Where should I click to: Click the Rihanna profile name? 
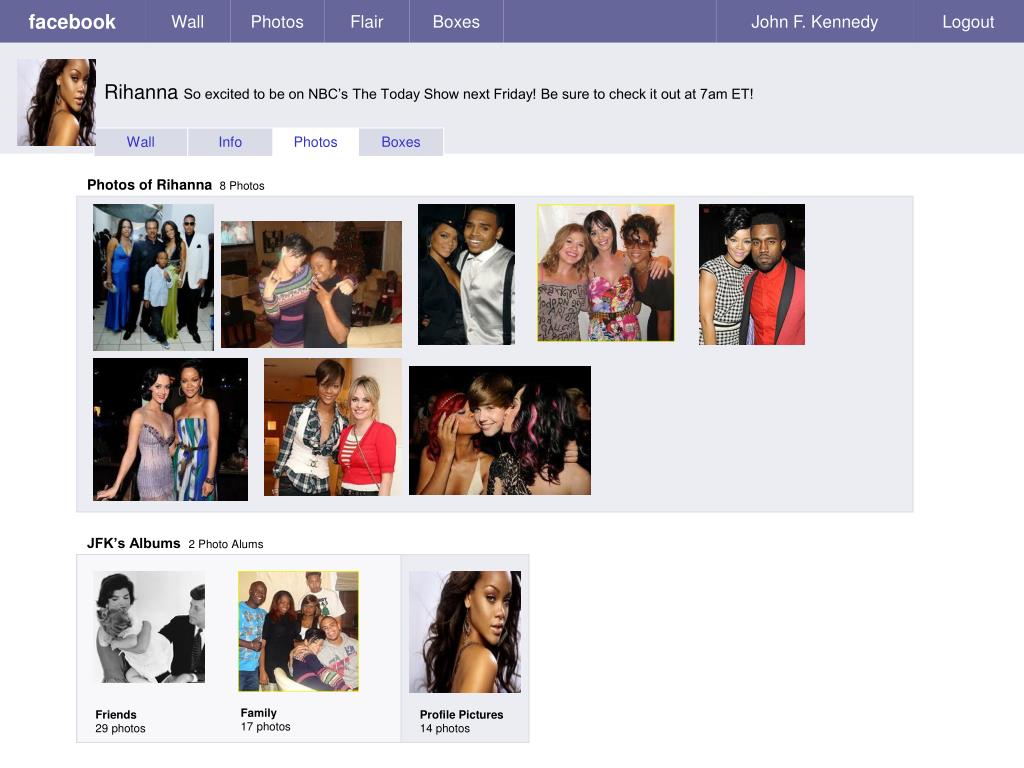click(141, 92)
